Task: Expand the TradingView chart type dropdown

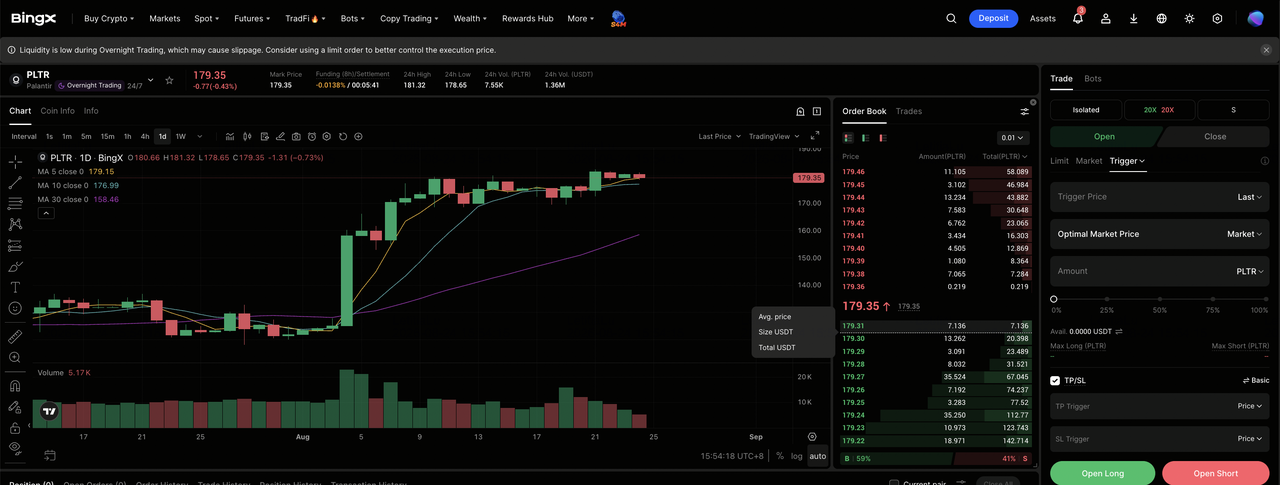Action: click(x=773, y=136)
